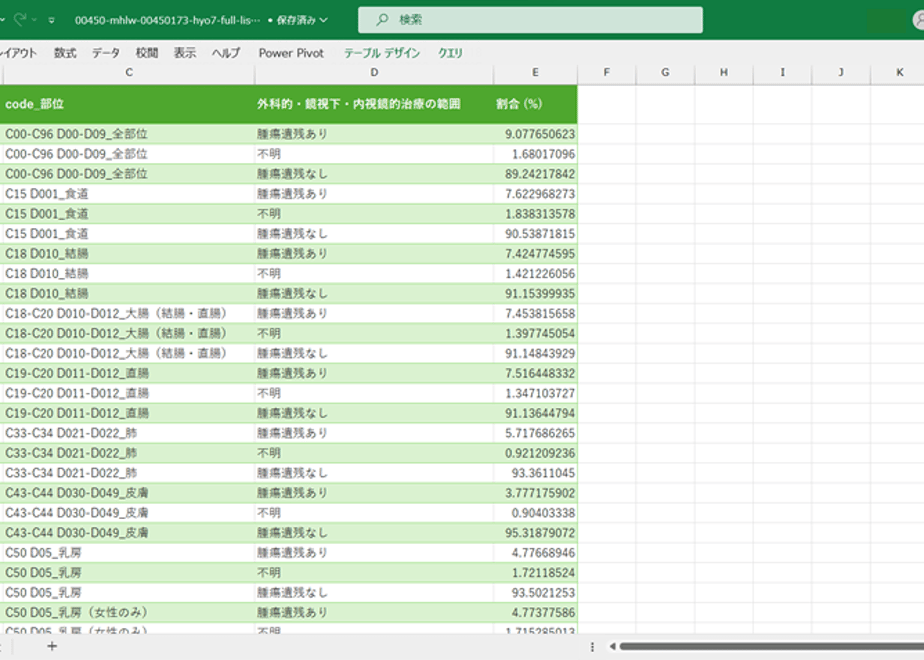Select cell with value 1.397745054
The width and height of the screenshot is (924, 660).
click(x=535, y=334)
